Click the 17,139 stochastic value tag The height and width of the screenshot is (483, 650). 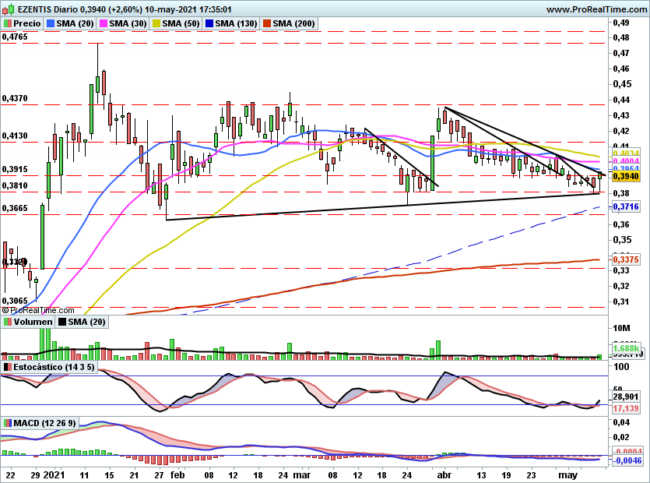click(x=626, y=409)
